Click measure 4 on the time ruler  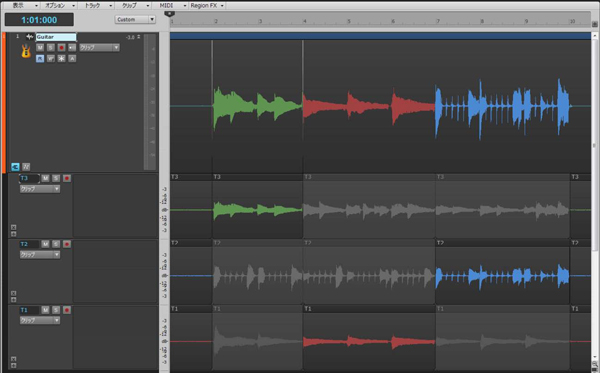305,21
